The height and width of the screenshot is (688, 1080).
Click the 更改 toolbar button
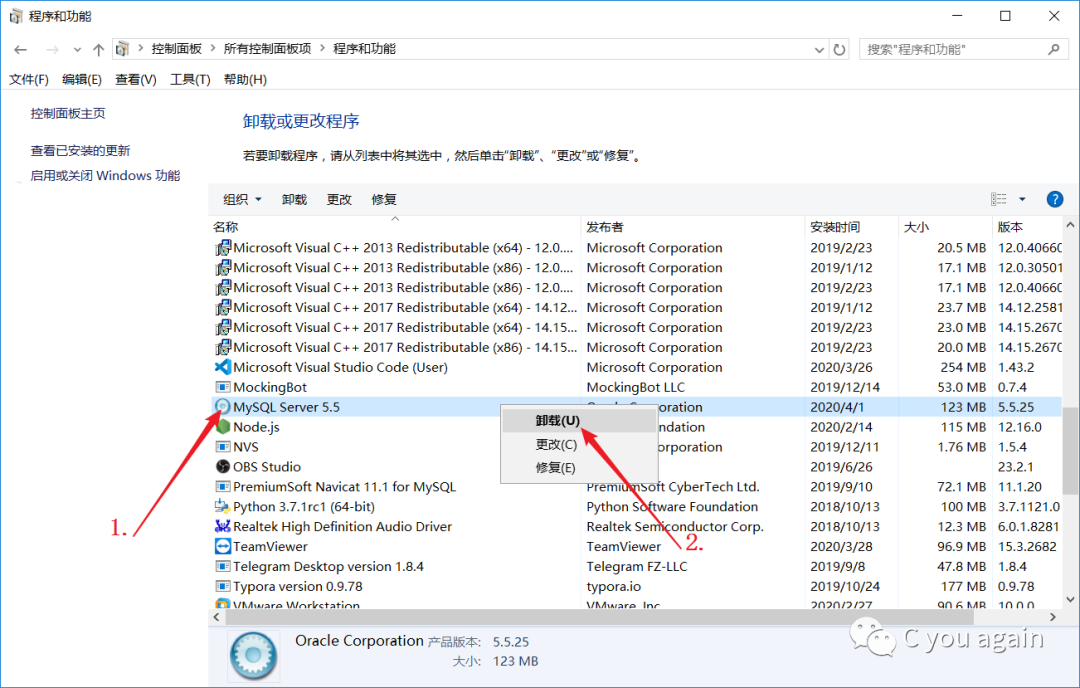(339, 200)
